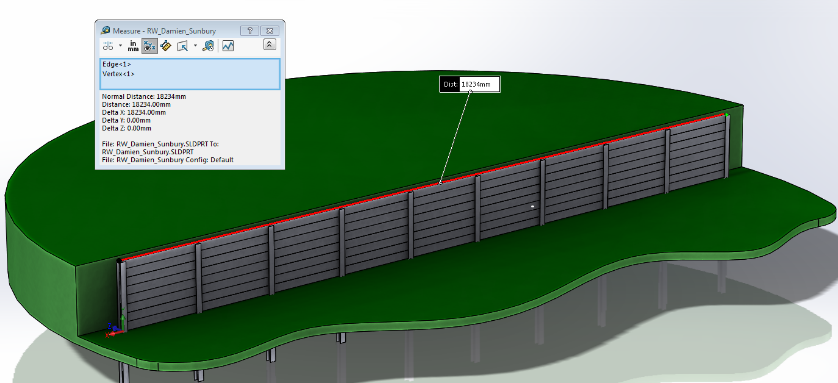Click the Projected On tool icon
This screenshot has height=383, width=838.
coord(182,46)
